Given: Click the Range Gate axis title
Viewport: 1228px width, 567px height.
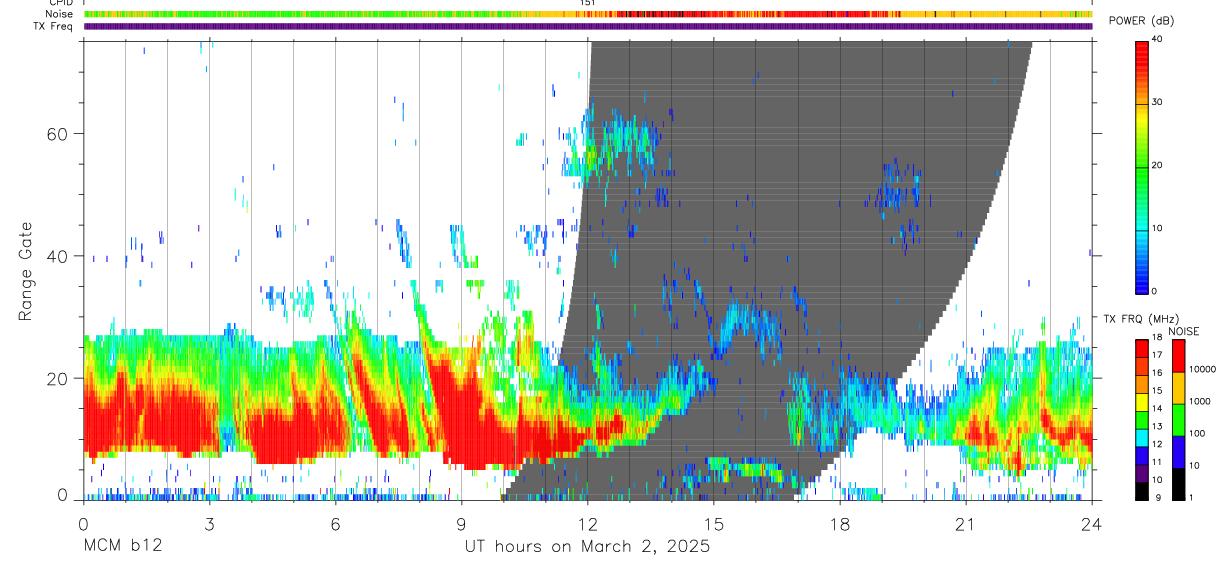Looking at the screenshot, I should click(x=29, y=271).
